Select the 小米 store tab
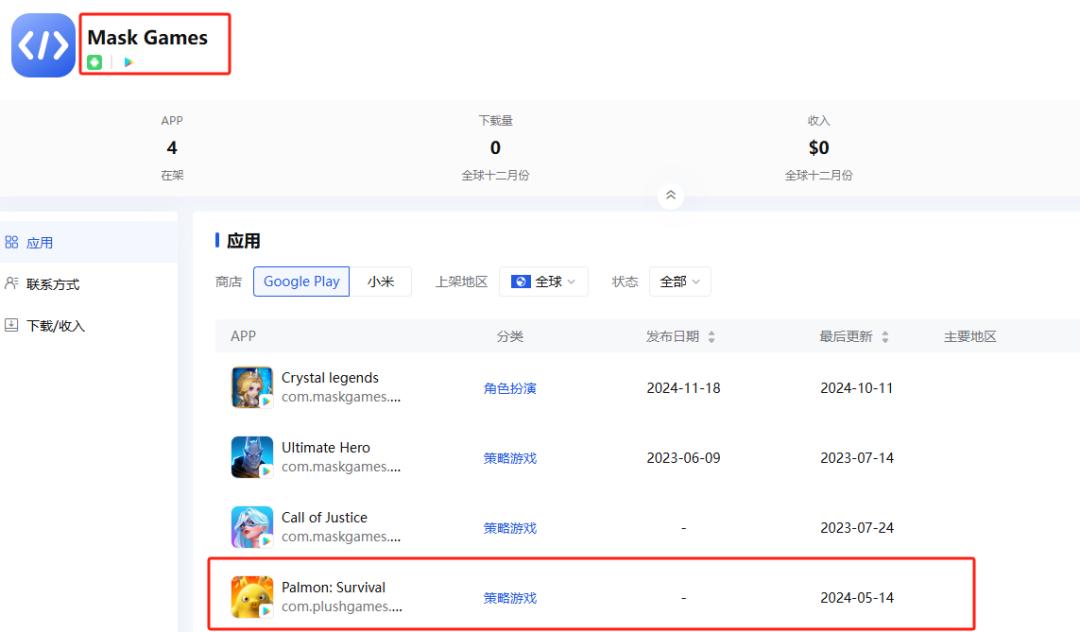1080x632 pixels. 381,282
